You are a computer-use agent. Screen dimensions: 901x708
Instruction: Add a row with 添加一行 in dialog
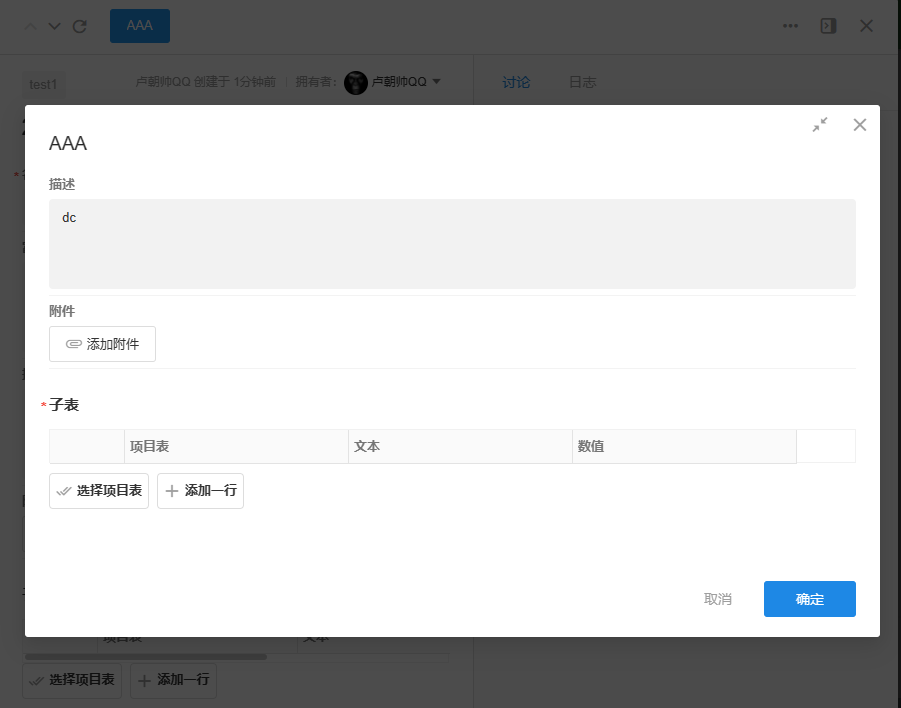(200, 491)
